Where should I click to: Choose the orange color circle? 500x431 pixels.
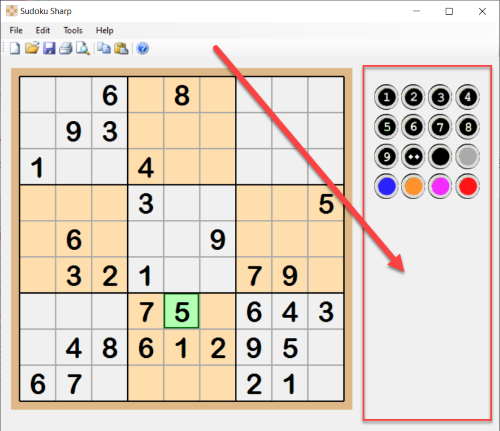pyautogui.click(x=413, y=186)
